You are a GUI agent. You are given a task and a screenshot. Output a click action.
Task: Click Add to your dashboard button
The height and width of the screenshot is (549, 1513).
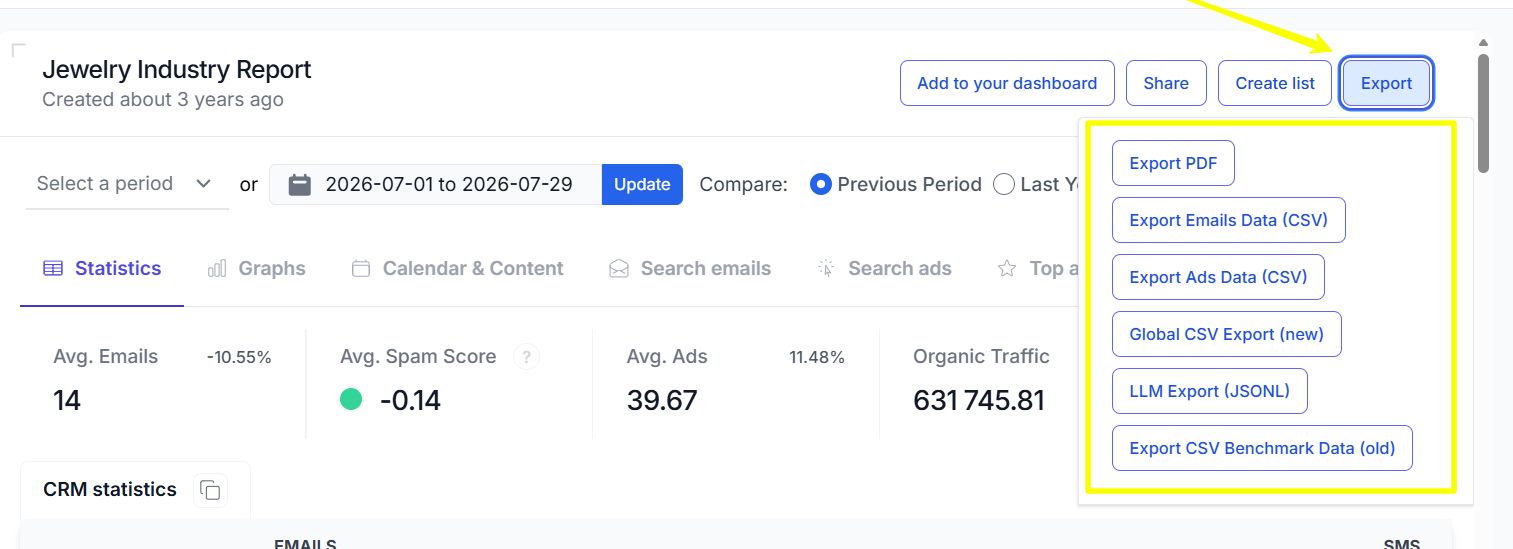(1007, 83)
